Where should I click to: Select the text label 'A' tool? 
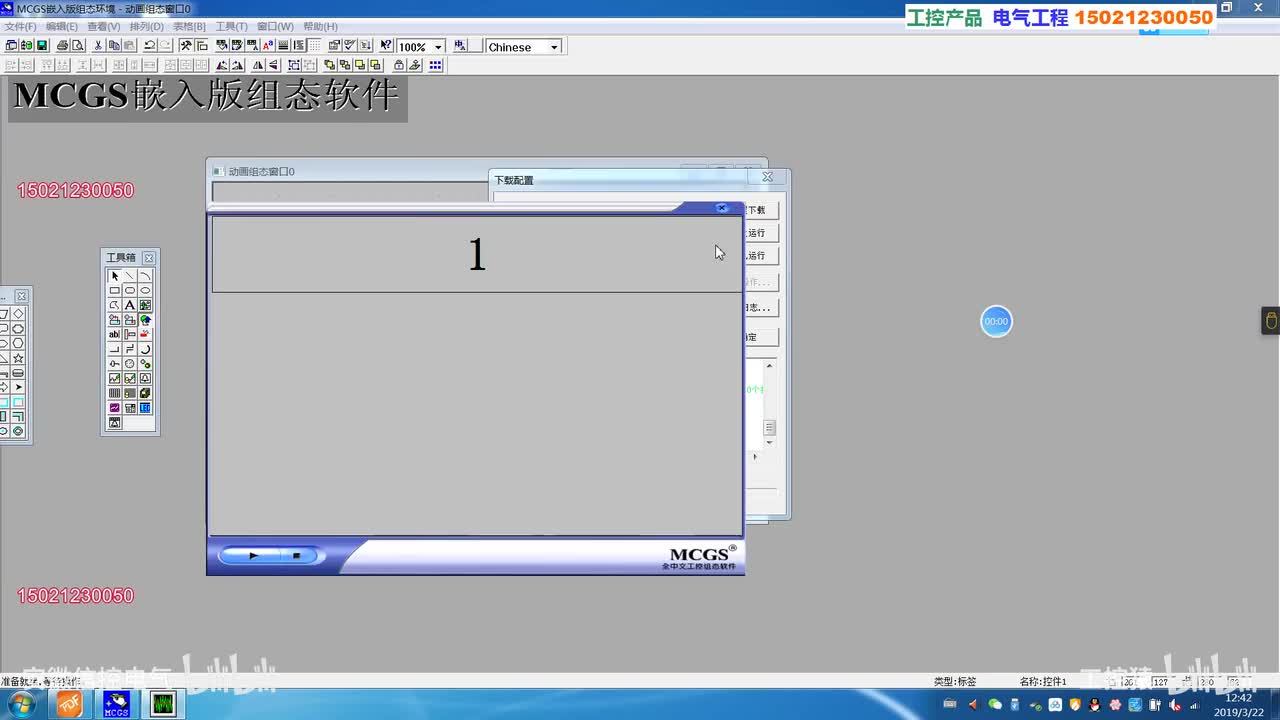130,305
